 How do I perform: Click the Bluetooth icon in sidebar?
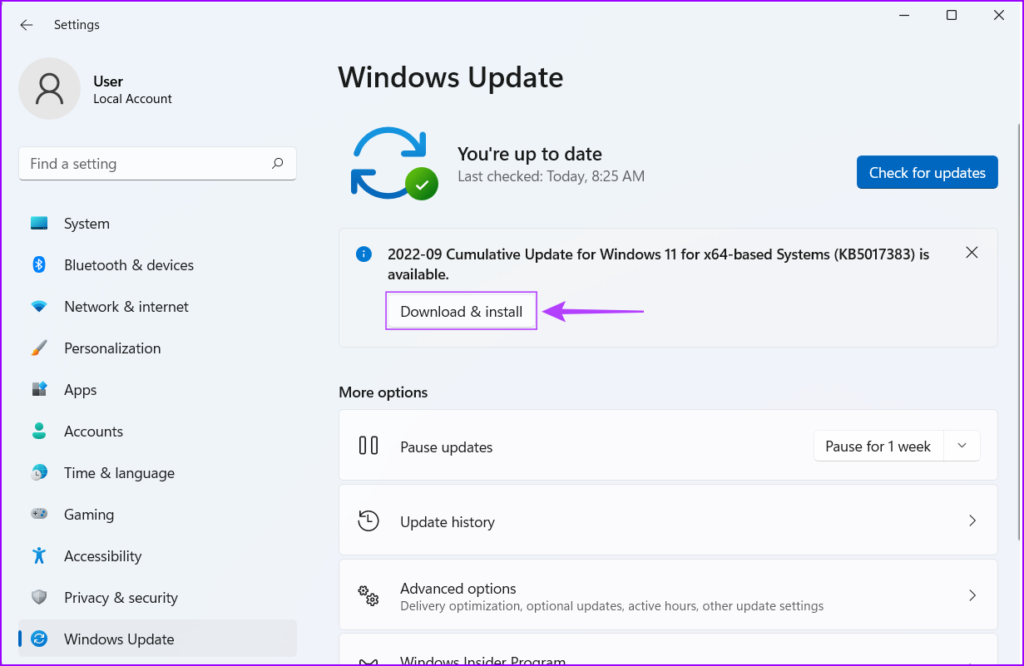pyautogui.click(x=39, y=265)
